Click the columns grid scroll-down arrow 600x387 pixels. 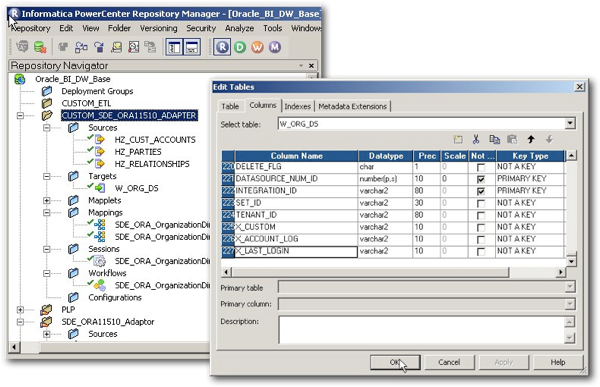point(571,261)
